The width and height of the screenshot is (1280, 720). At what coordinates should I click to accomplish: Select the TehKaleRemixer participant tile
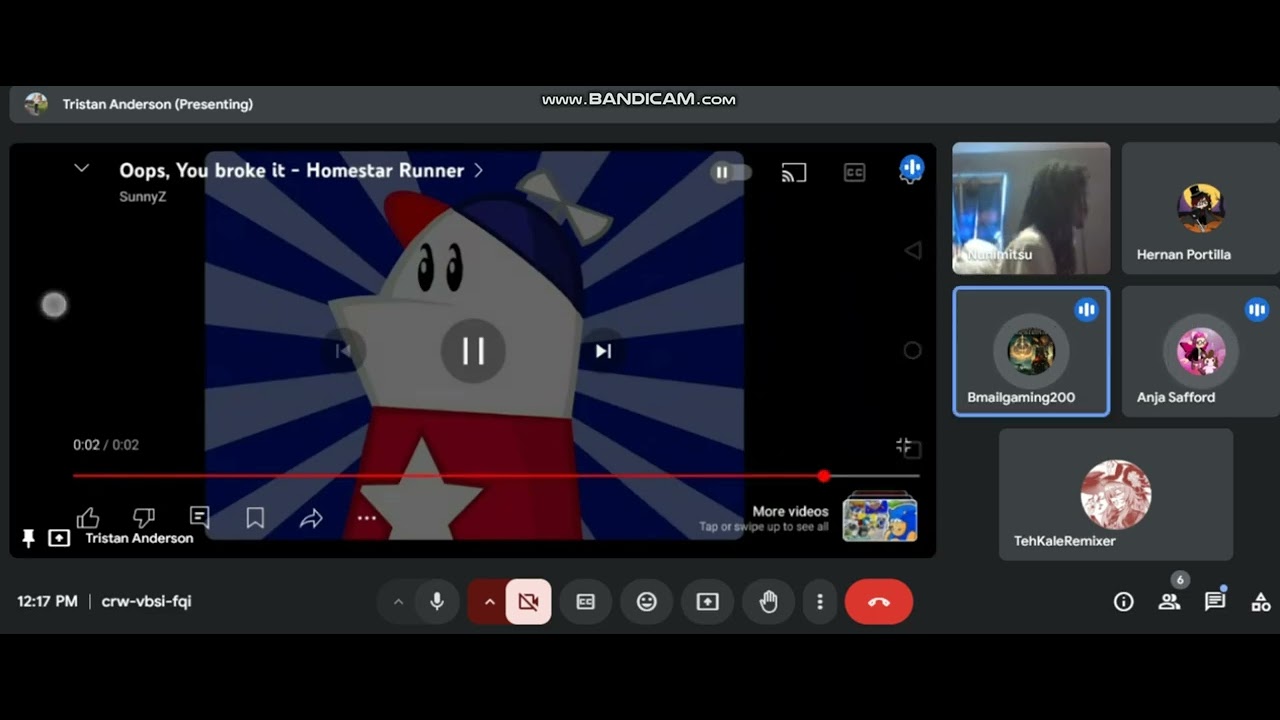pyautogui.click(x=1116, y=495)
